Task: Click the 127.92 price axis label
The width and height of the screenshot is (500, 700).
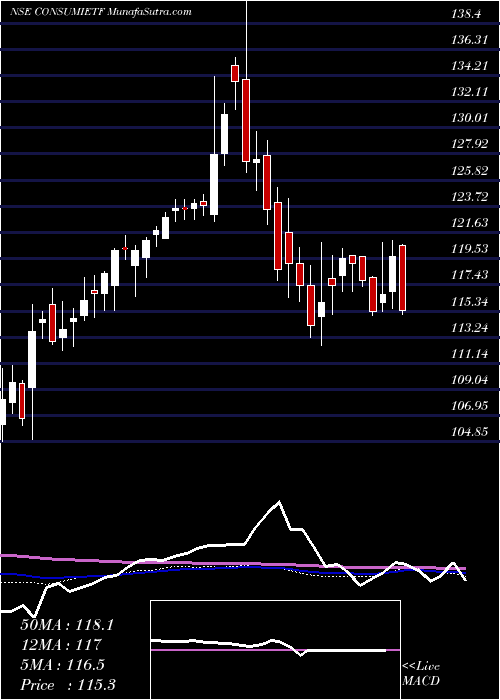Action: click(x=469, y=145)
